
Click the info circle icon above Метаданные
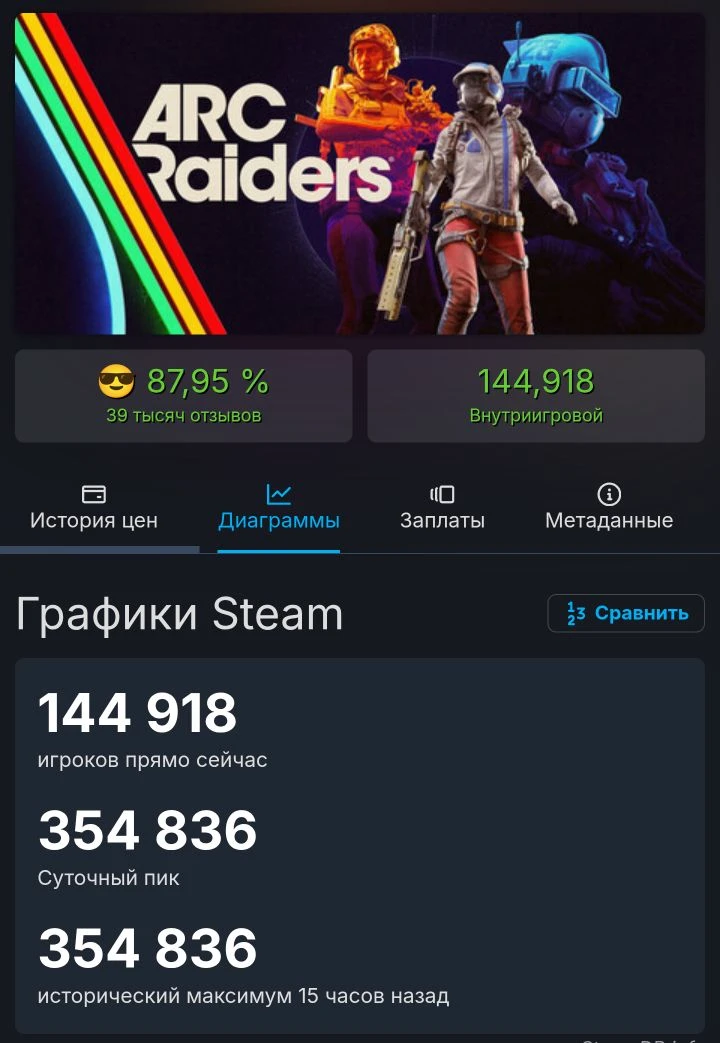tap(609, 494)
